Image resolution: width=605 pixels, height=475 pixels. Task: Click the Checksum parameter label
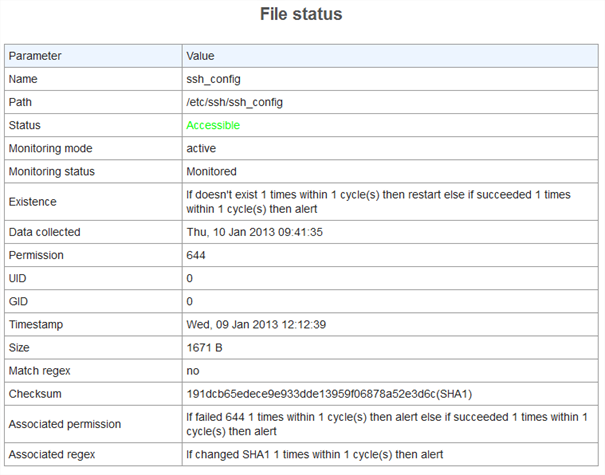coord(36,394)
